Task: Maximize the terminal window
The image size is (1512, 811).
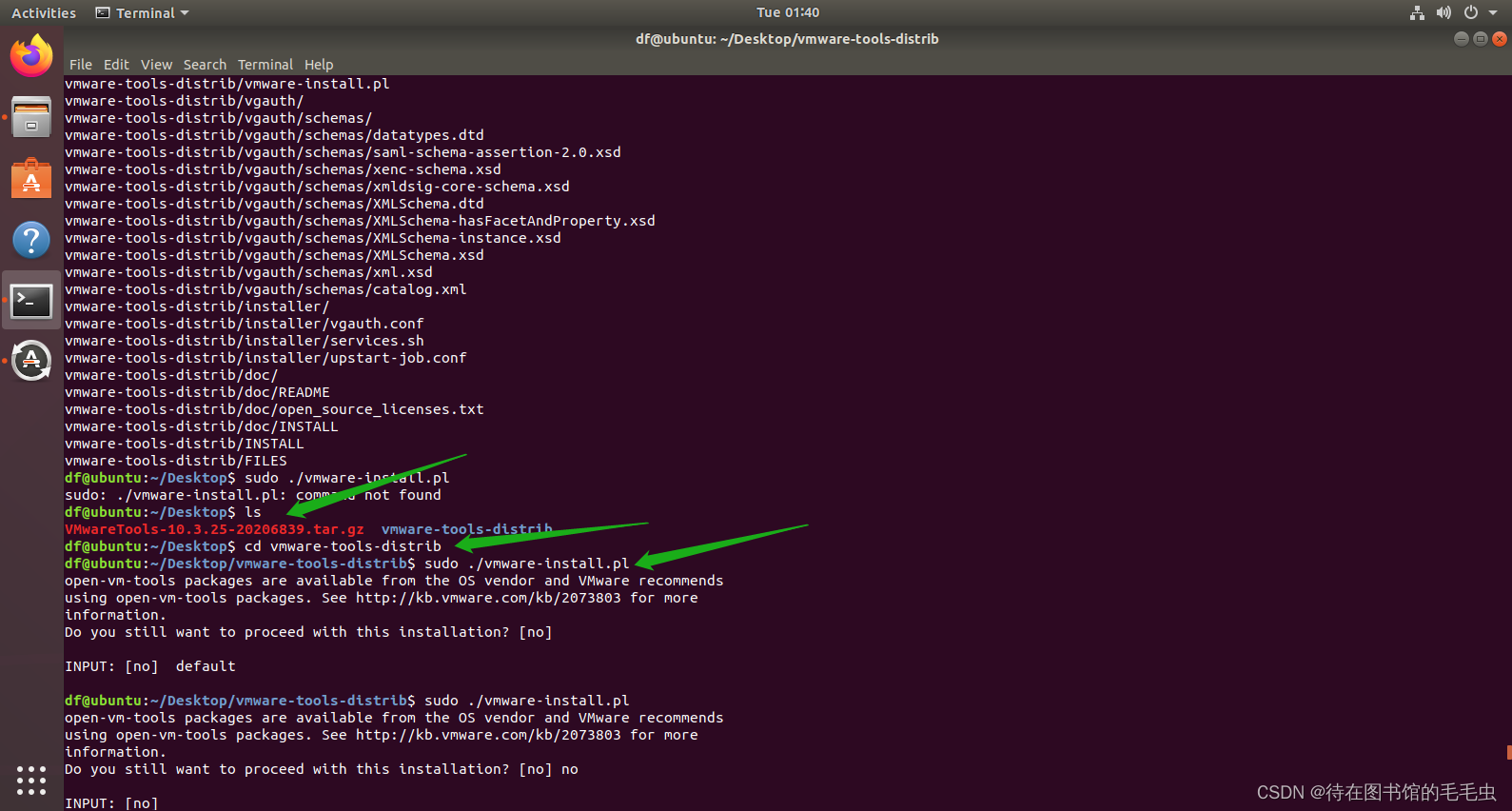Action: pos(1481,39)
